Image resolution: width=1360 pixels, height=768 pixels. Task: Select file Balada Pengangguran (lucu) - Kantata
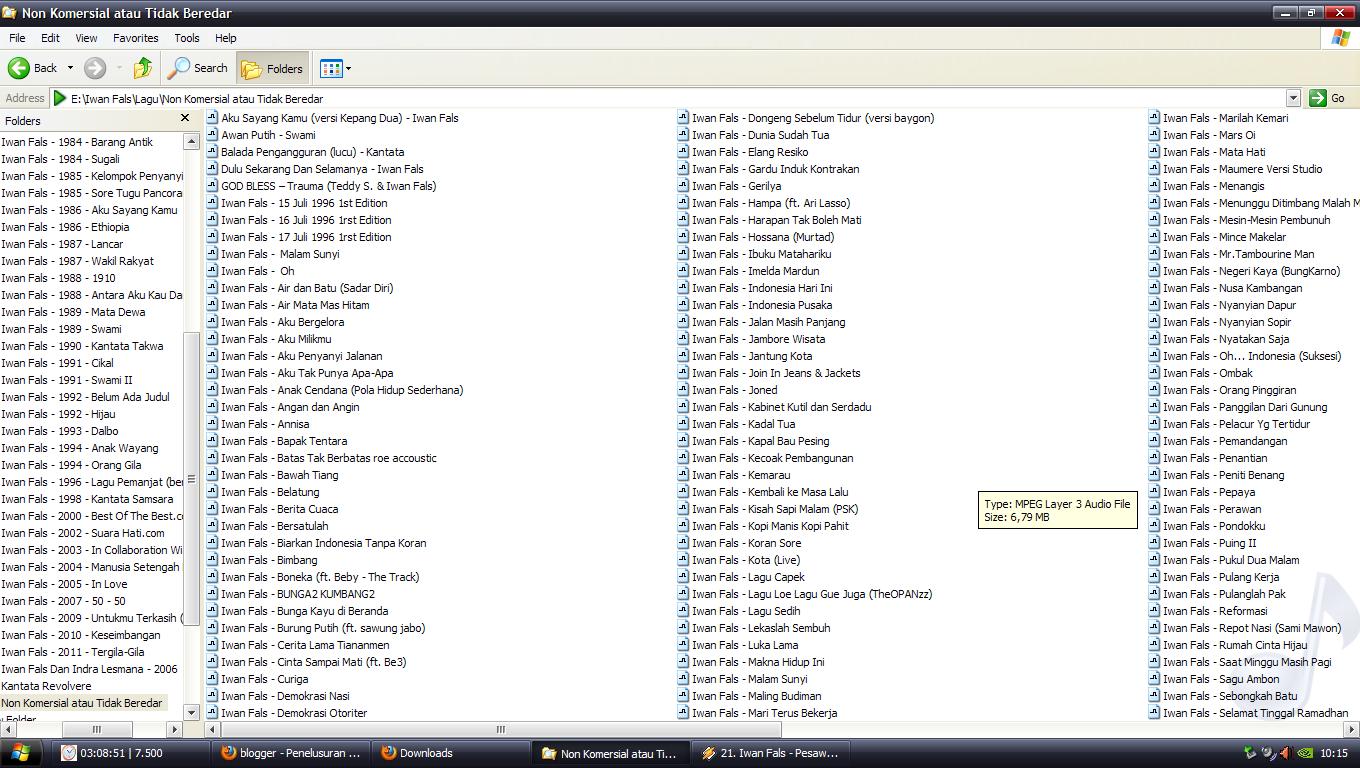(312, 152)
